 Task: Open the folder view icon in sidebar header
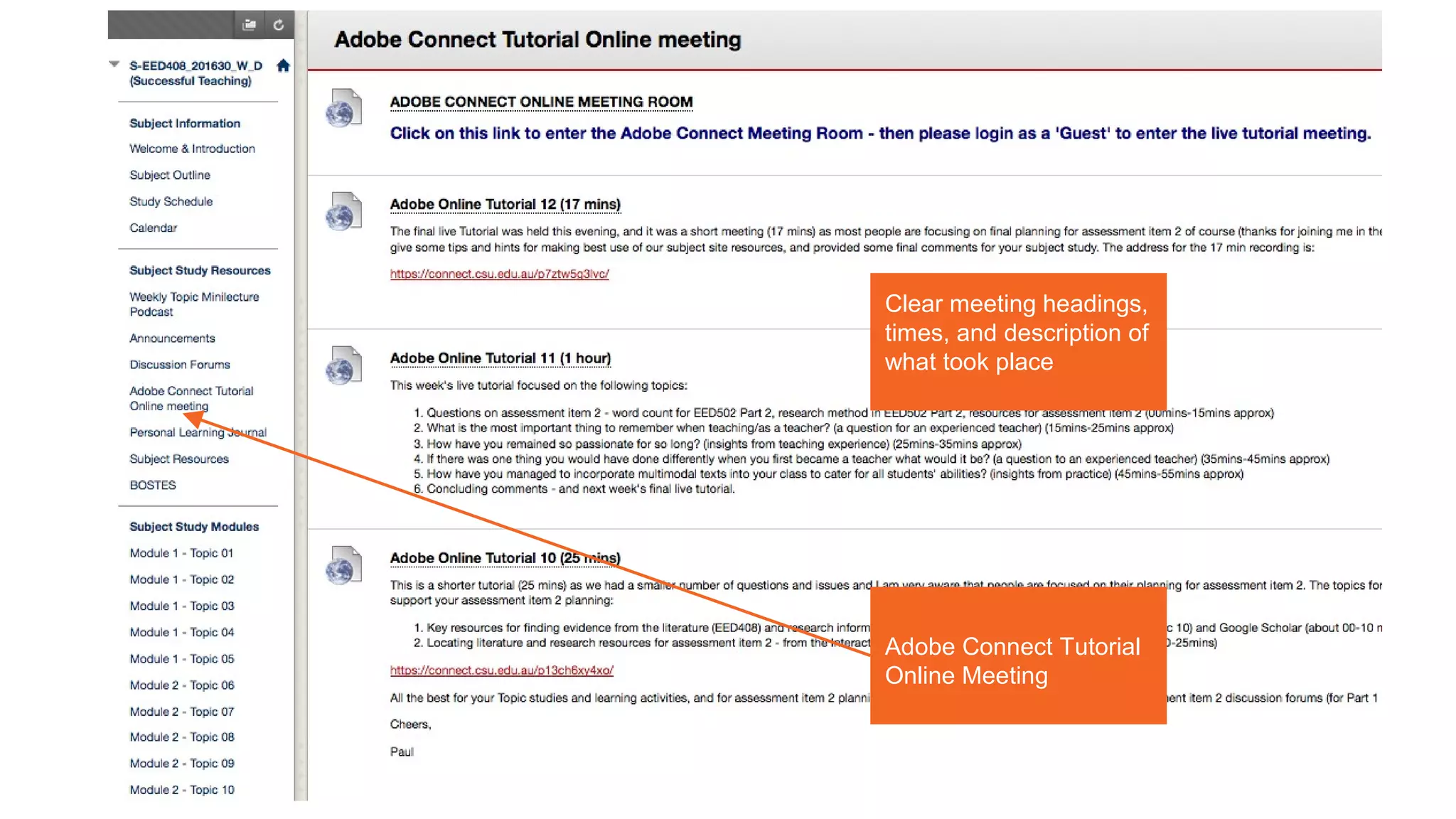pyautogui.click(x=249, y=25)
